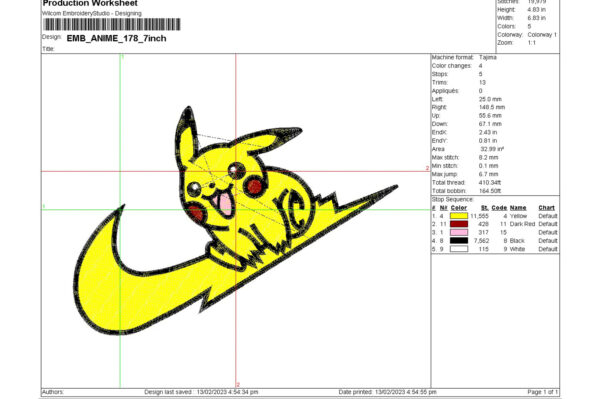This screenshot has height=399, width=600.
Task: Select the 'Colorway 1' value
Action: 542,34
